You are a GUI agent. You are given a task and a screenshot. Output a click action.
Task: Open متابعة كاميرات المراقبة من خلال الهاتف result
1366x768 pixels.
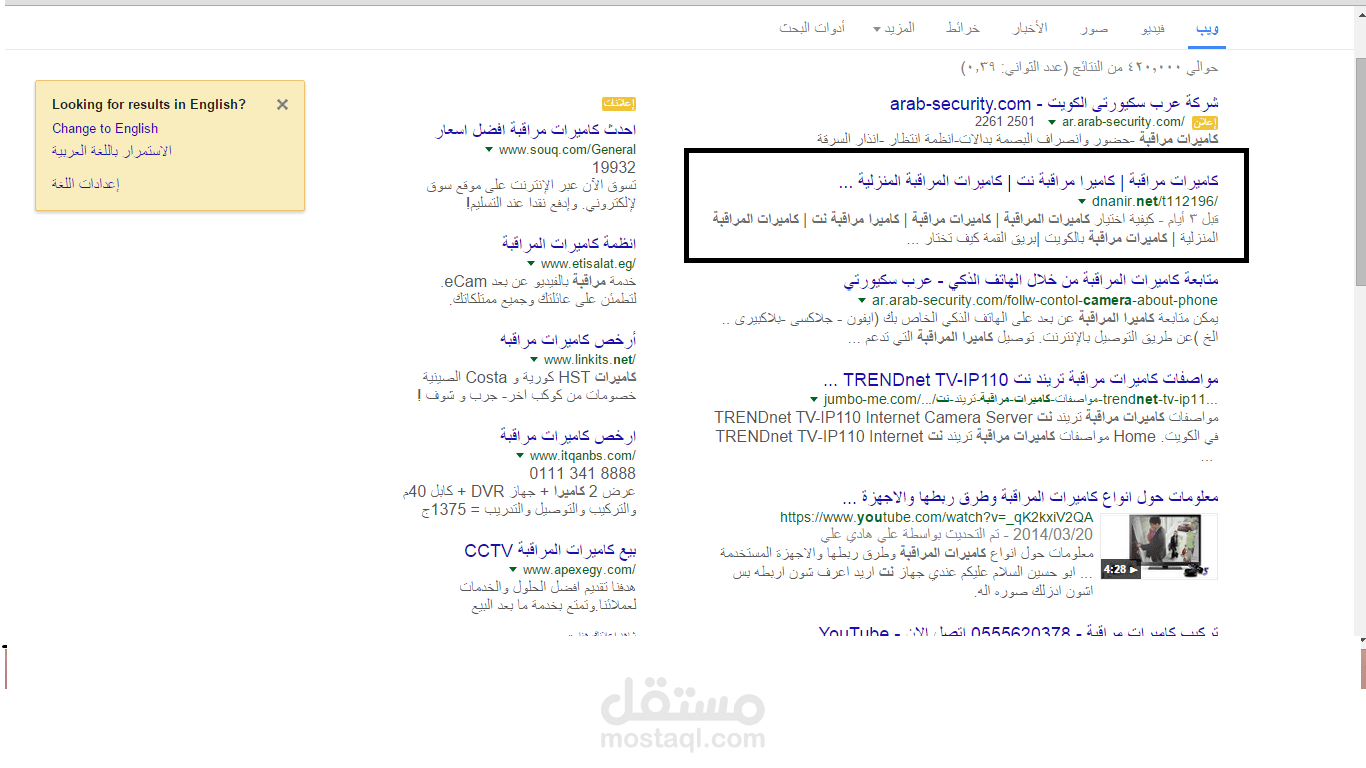click(1031, 280)
